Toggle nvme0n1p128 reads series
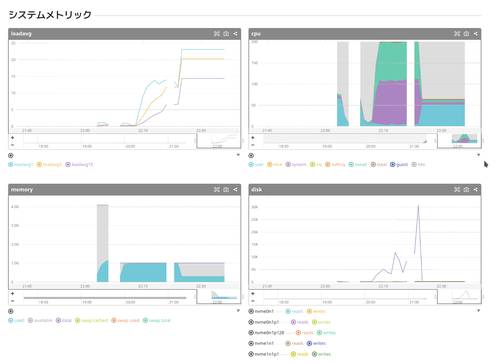 click(305, 333)
